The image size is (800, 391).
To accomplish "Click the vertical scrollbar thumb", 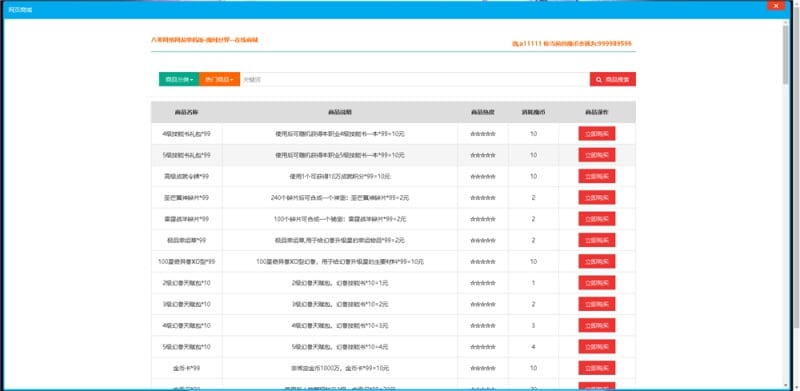I will click(x=786, y=55).
